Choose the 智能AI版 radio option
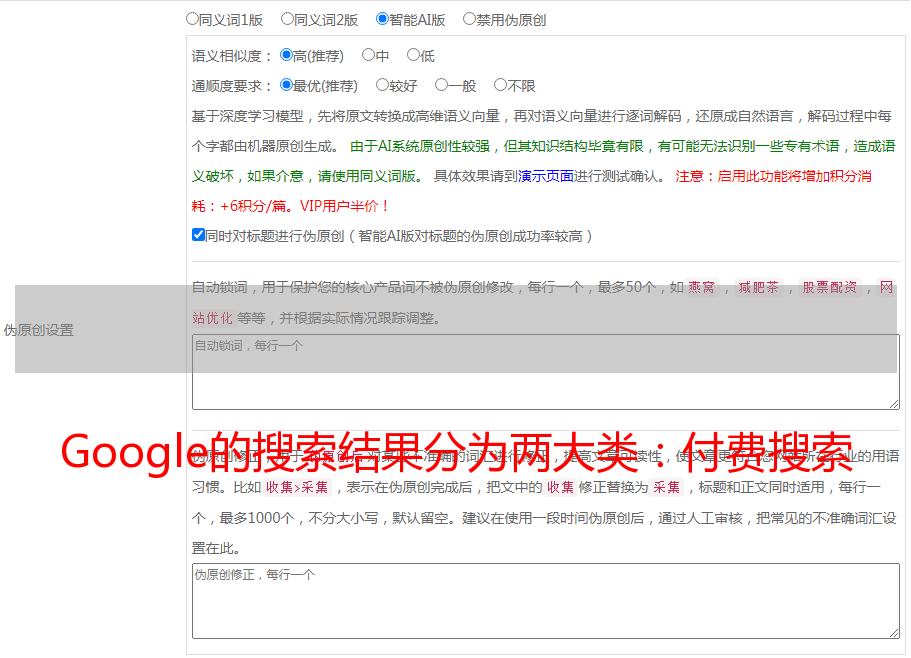911x658 pixels. (x=382, y=19)
